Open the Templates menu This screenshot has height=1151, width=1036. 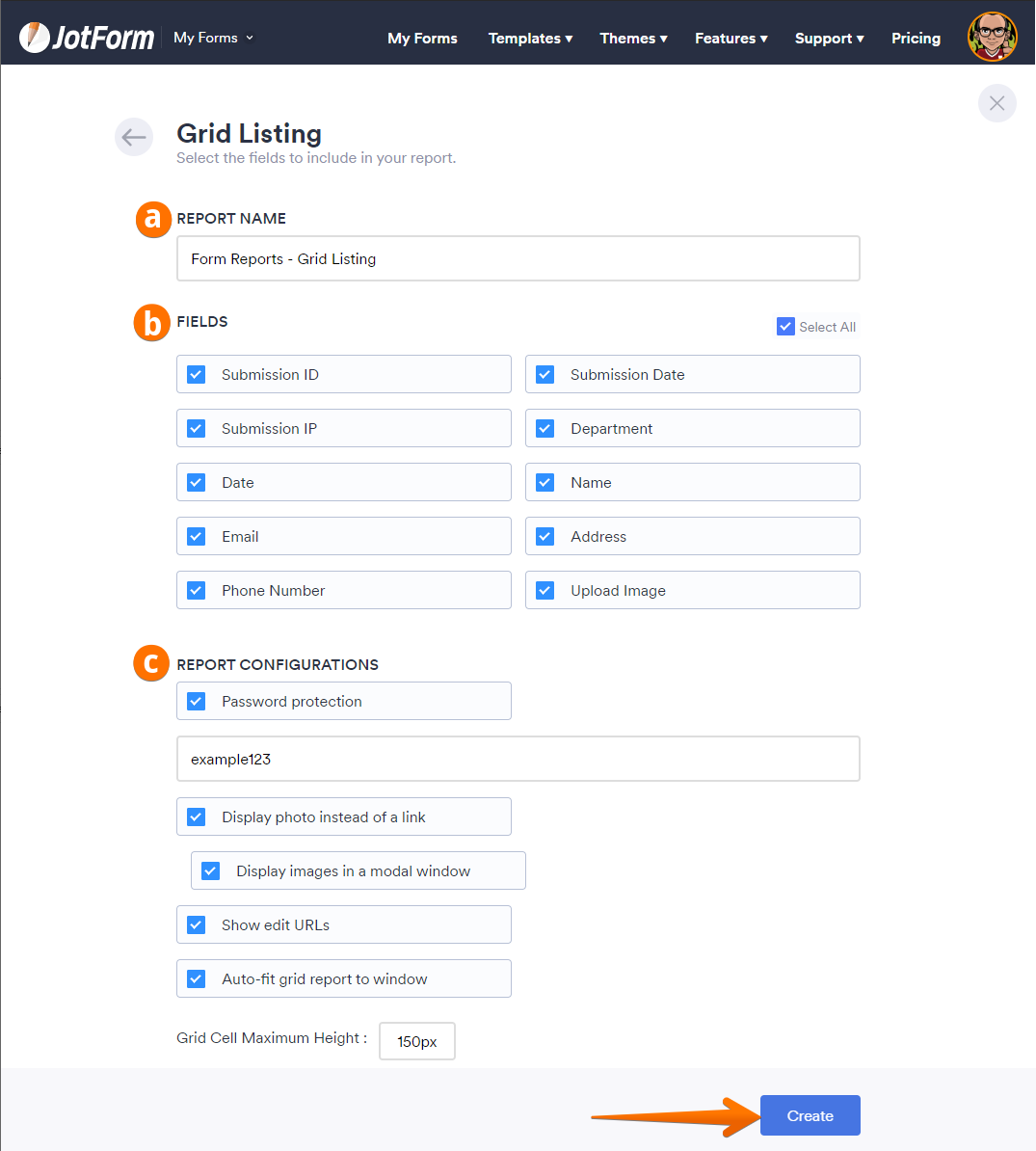(x=530, y=39)
